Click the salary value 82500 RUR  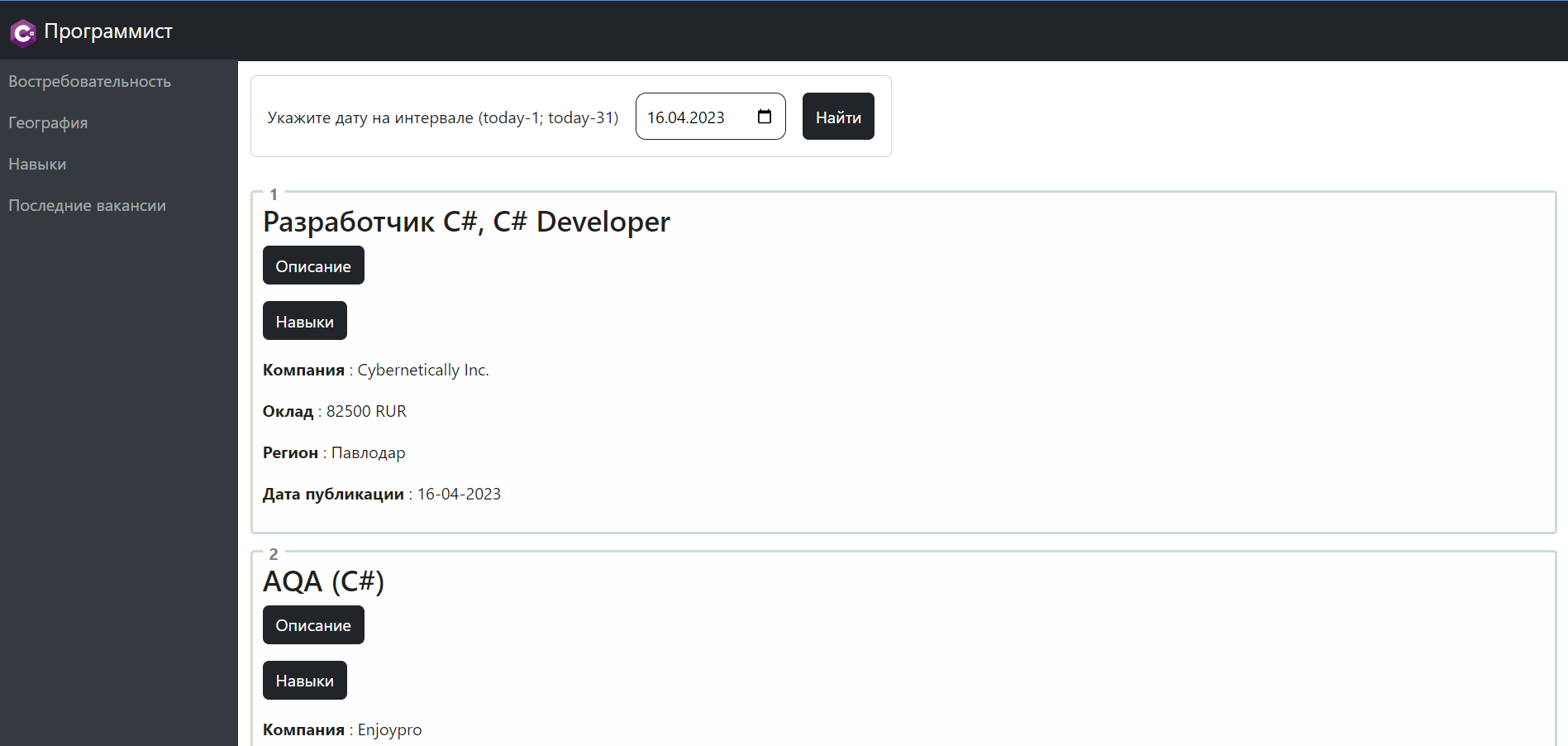pos(366,411)
